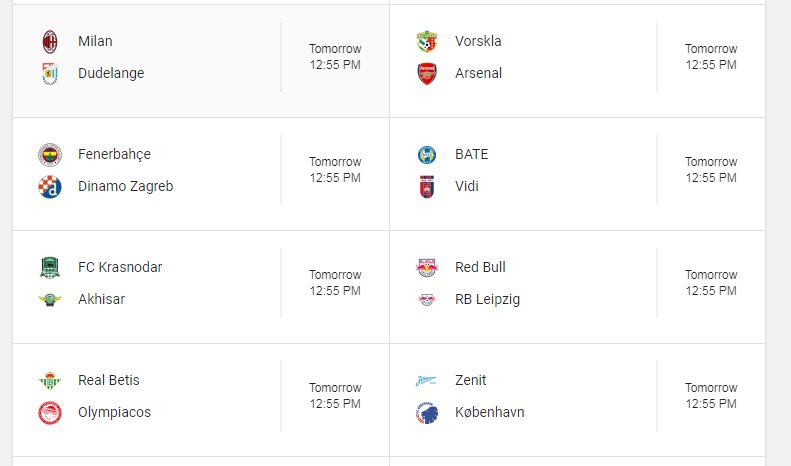Open the Zenit team name

coord(471,380)
